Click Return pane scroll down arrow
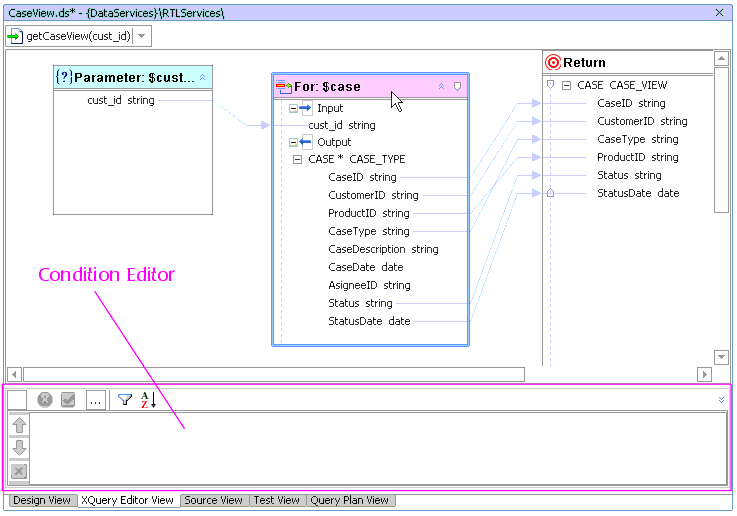 click(721, 357)
